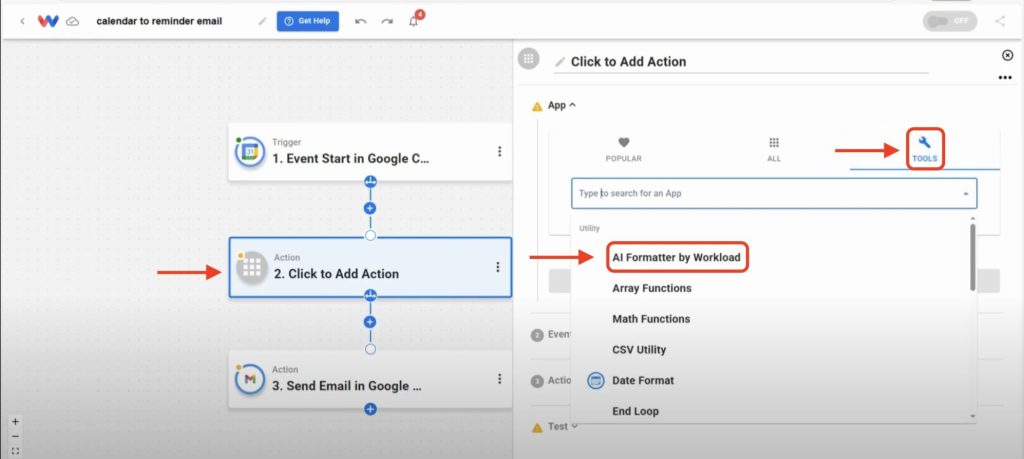
Task: Switch to the Tools tab
Action: pos(925,150)
